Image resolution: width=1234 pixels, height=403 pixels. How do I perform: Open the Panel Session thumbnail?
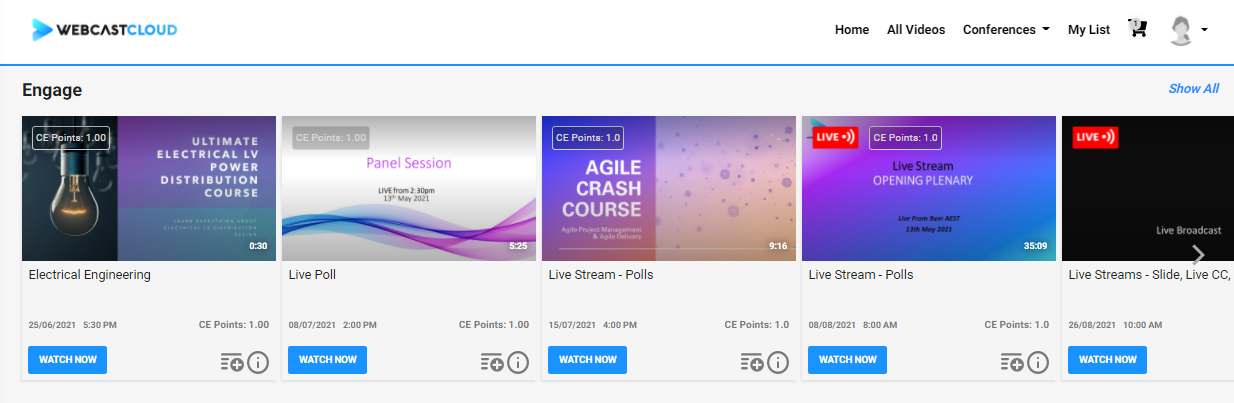pyautogui.click(x=409, y=188)
